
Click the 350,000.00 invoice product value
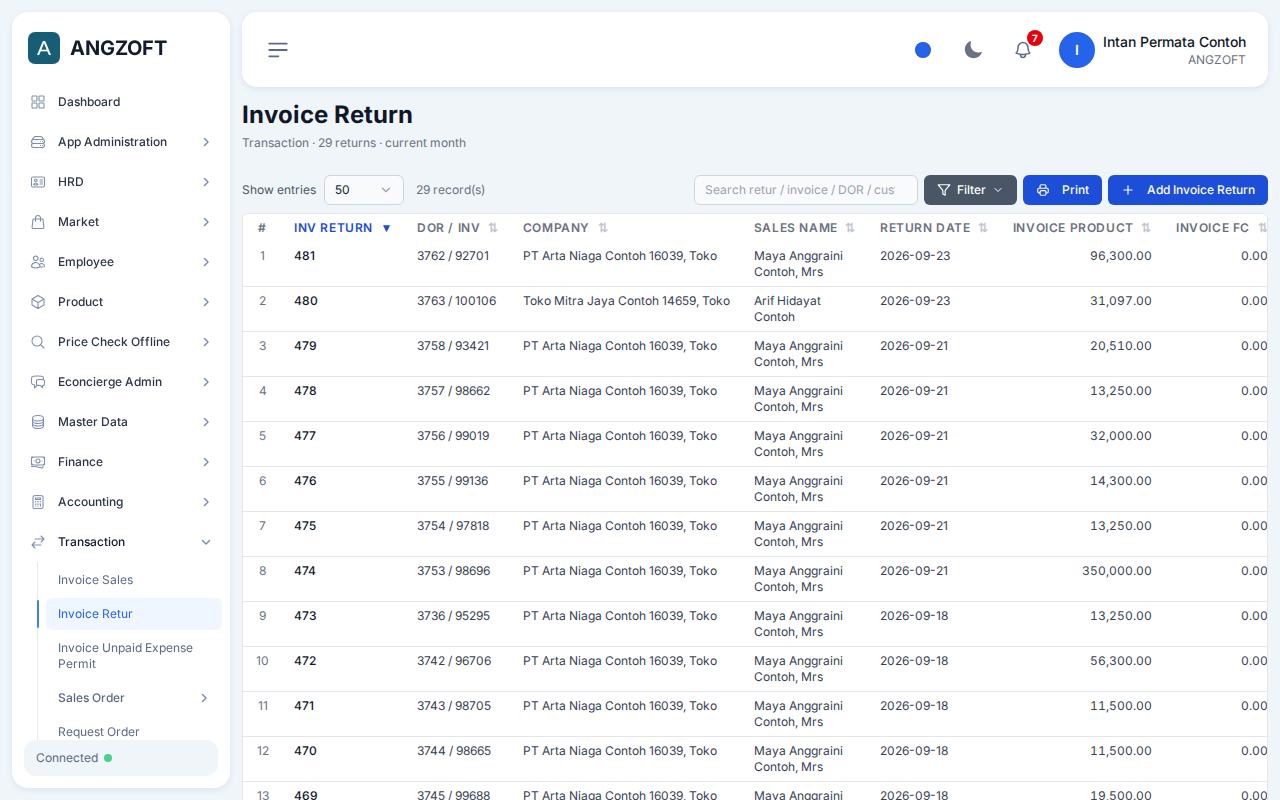pos(1117,571)
